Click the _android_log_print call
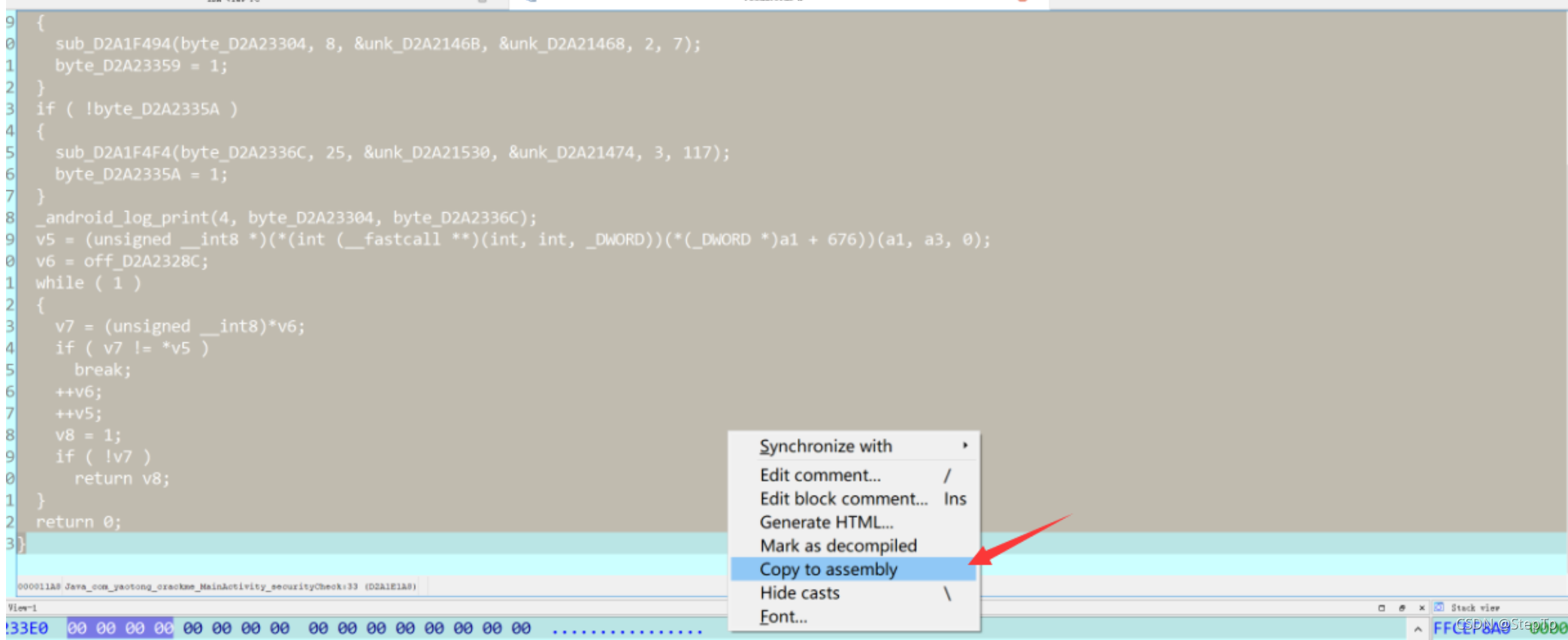 pyautogui.click(x=123, y=218)
